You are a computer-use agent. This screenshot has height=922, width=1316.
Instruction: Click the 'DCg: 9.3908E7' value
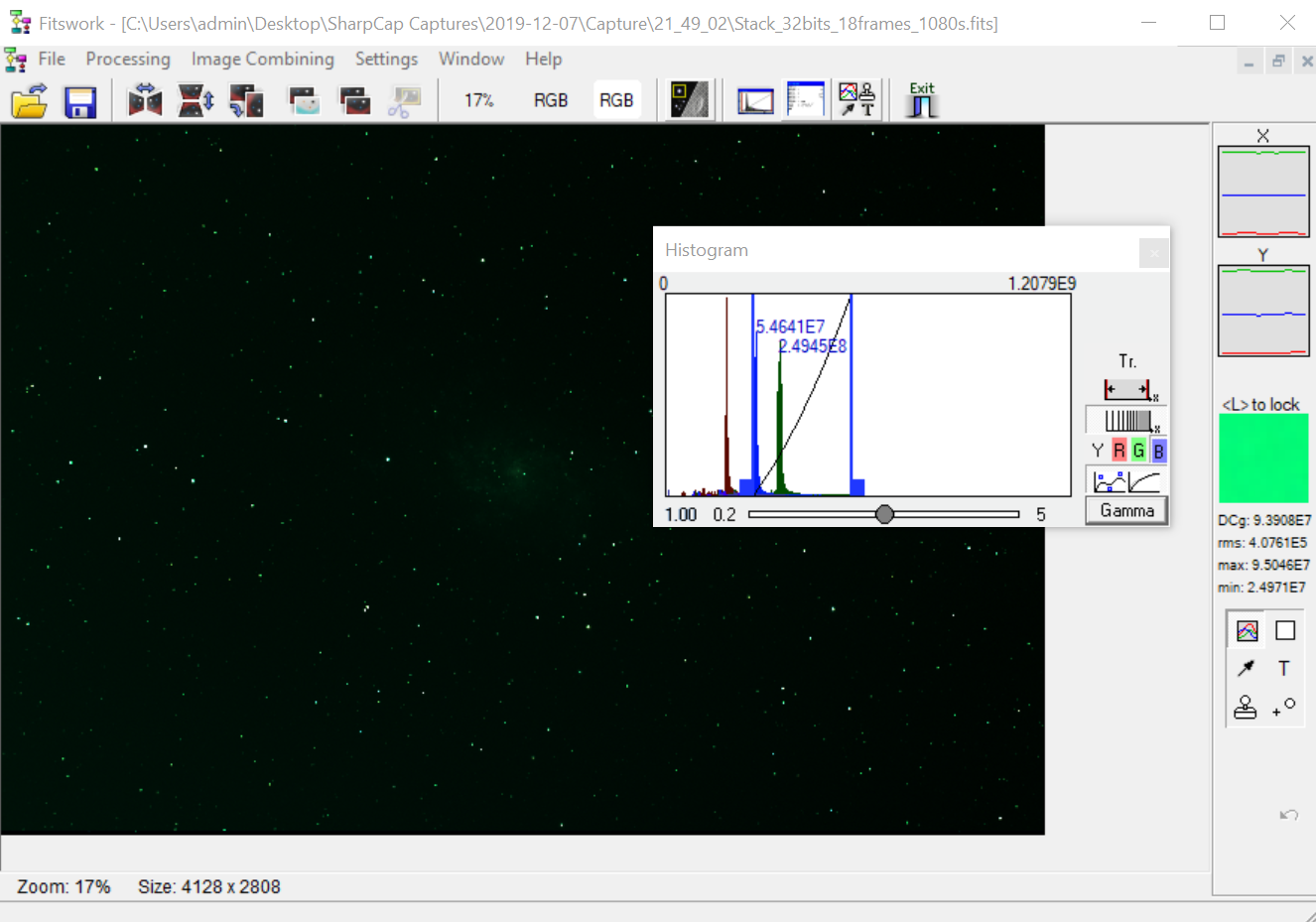(x=1265, y=520)
